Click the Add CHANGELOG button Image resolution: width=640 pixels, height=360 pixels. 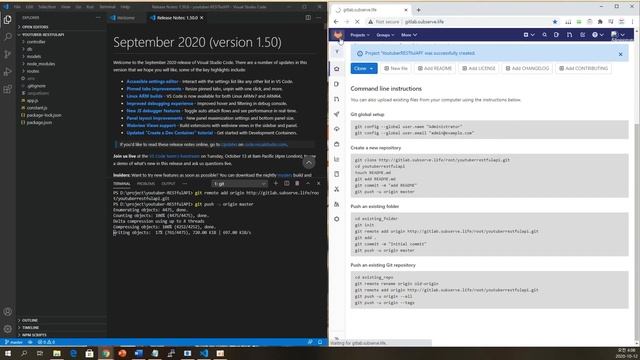(x=527, y=69)
